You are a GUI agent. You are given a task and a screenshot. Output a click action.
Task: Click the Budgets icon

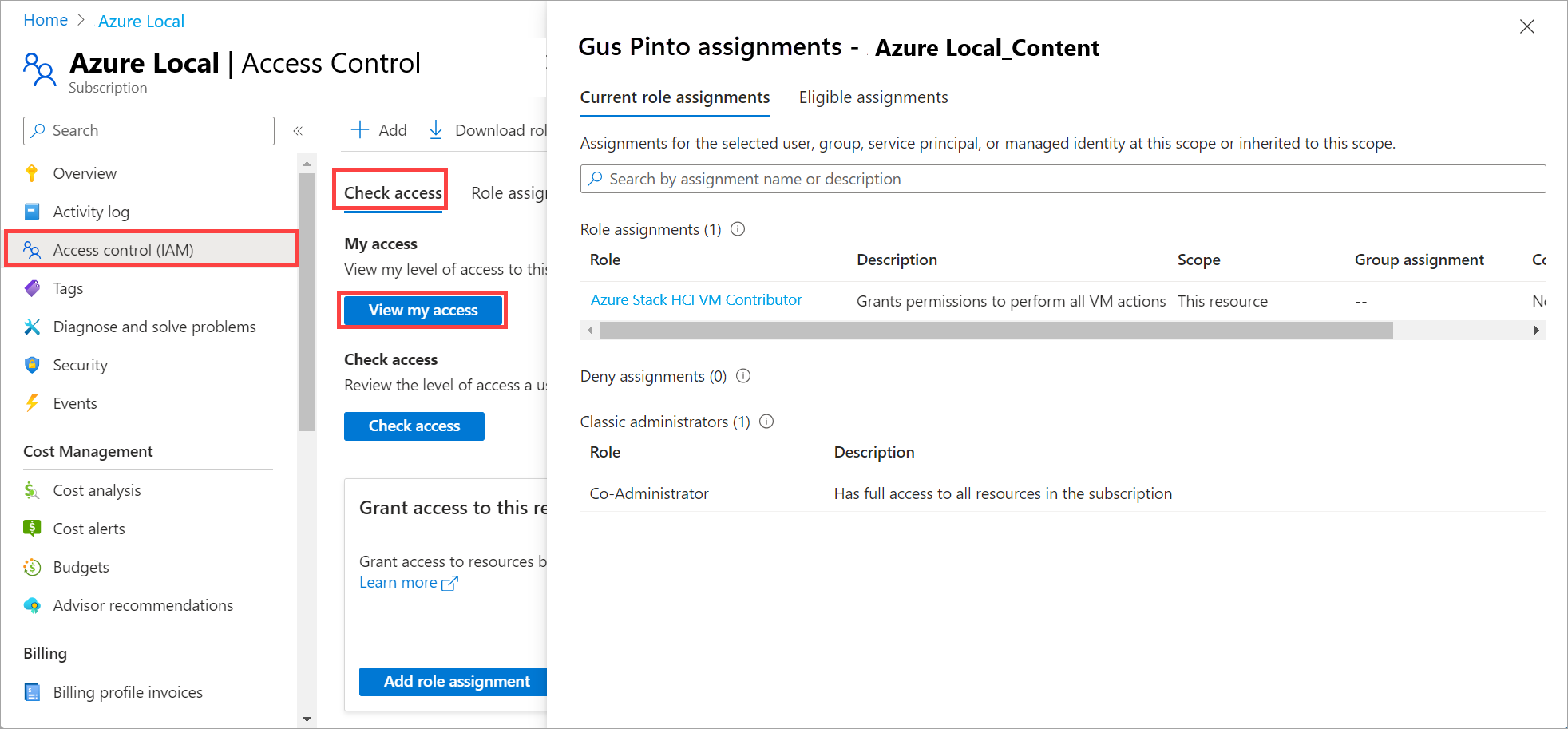click(32, 567)
